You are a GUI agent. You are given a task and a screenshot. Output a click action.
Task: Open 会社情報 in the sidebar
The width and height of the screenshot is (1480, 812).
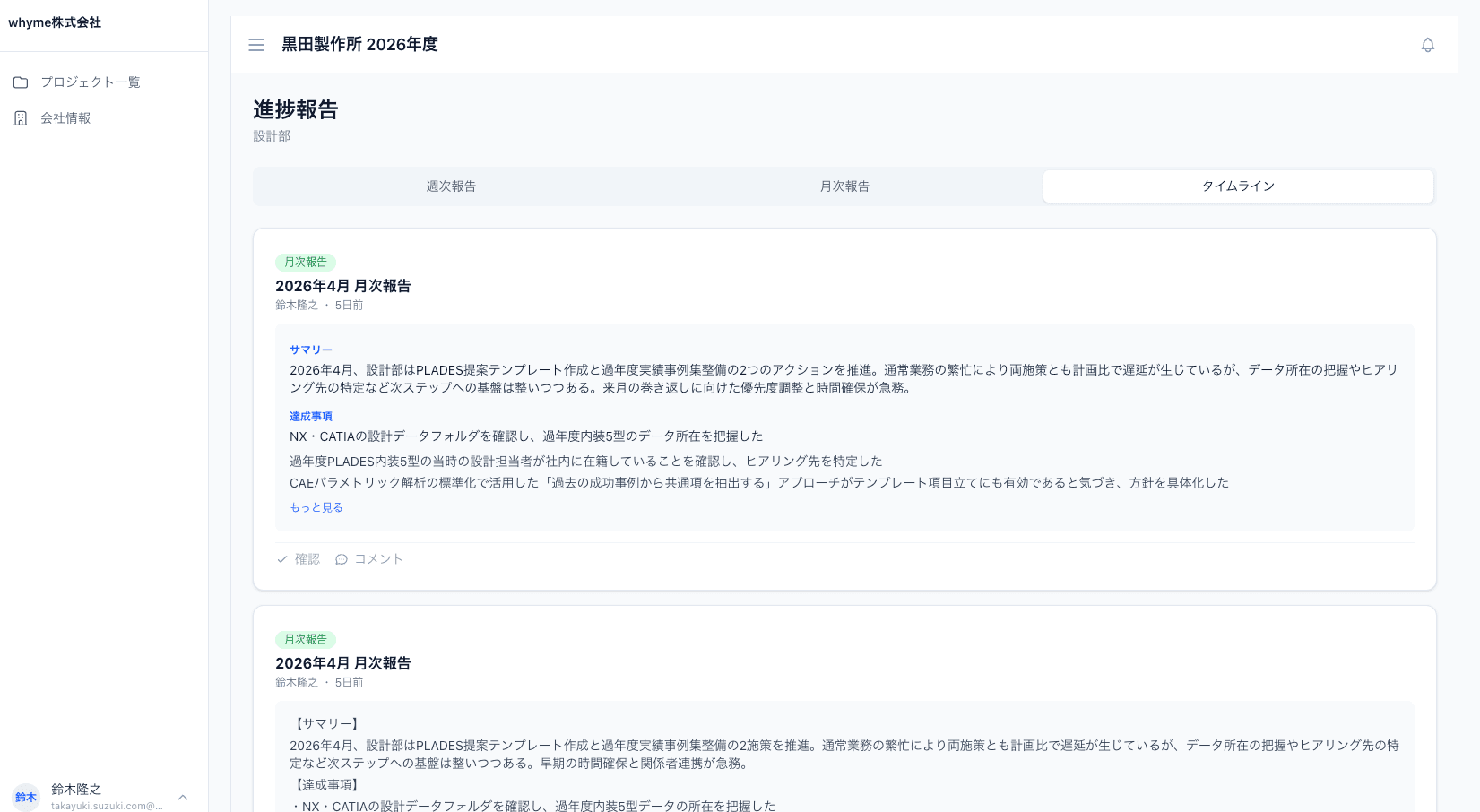(65, 117)
